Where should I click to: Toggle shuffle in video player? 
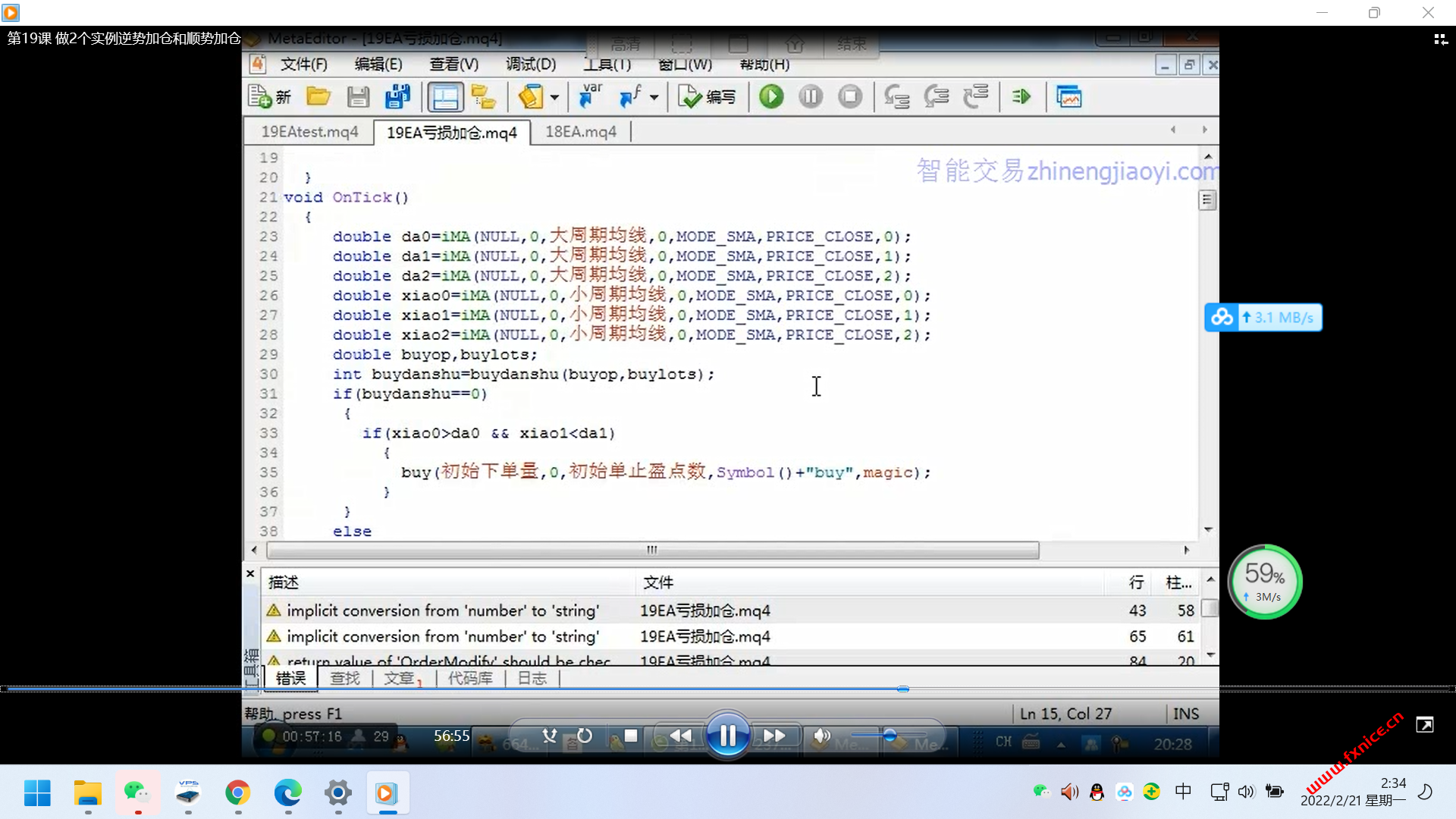click(550, 736)
